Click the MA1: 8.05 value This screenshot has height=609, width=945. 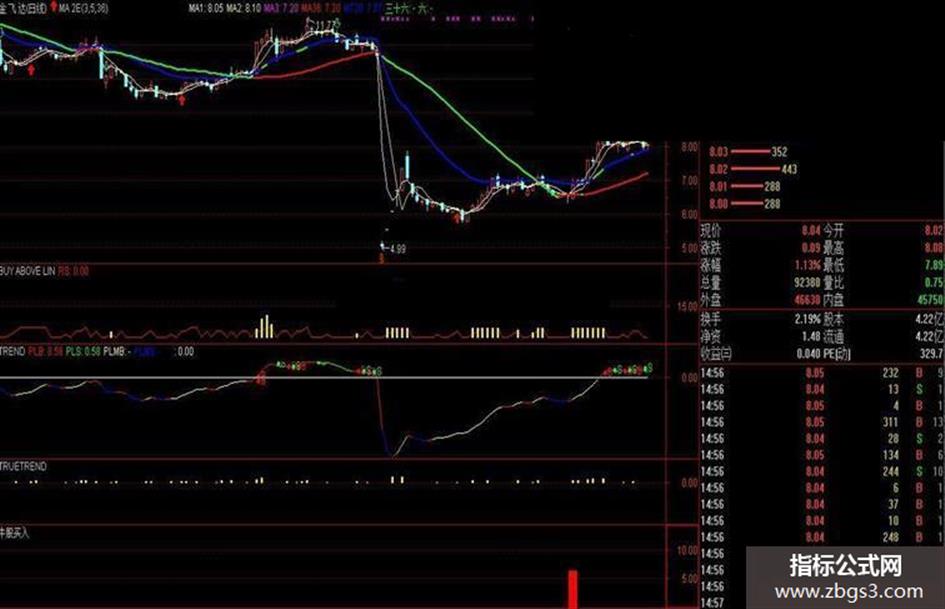[x=206, y=8]
